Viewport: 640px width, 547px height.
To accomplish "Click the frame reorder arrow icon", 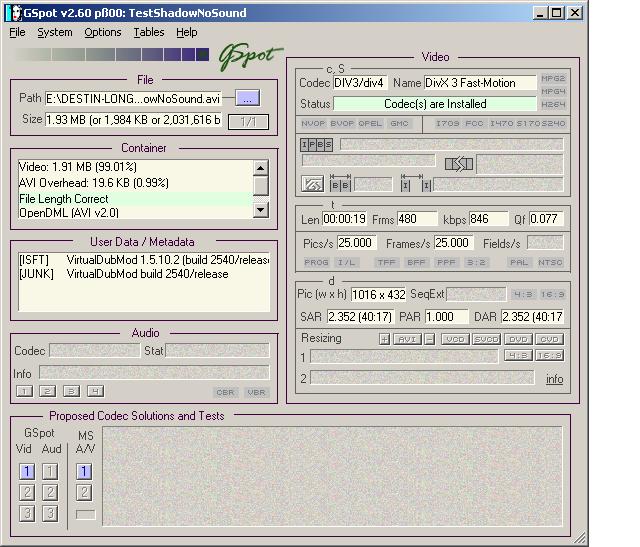I will tap(459, 164).
